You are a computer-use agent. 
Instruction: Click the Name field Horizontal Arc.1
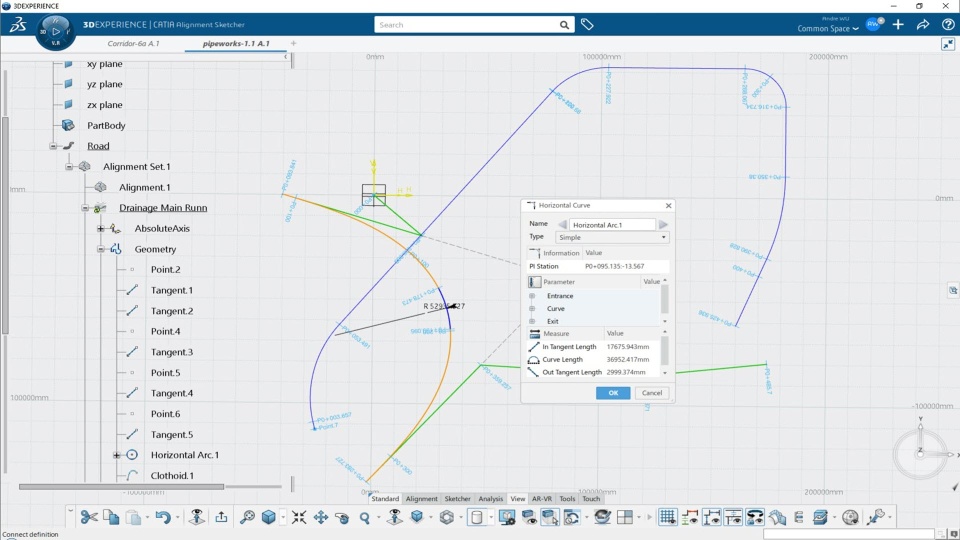tap(612, 225)
